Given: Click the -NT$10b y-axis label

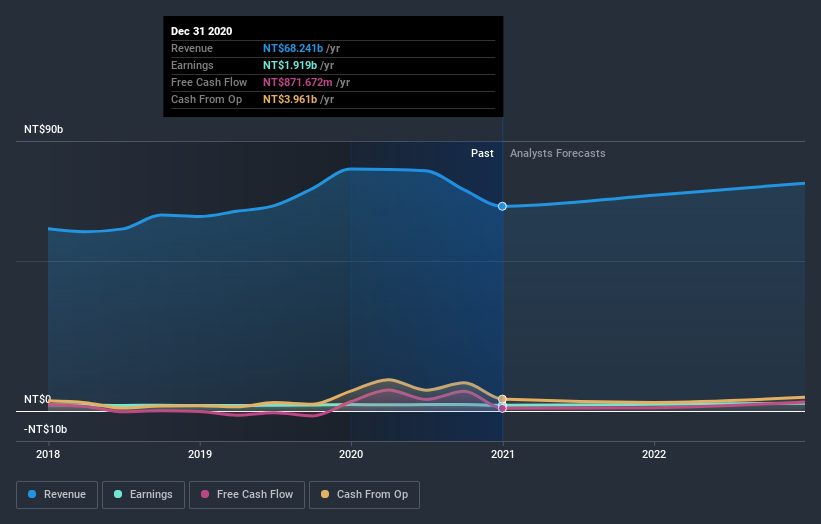Looking at the screenshot, I should 46,429.
